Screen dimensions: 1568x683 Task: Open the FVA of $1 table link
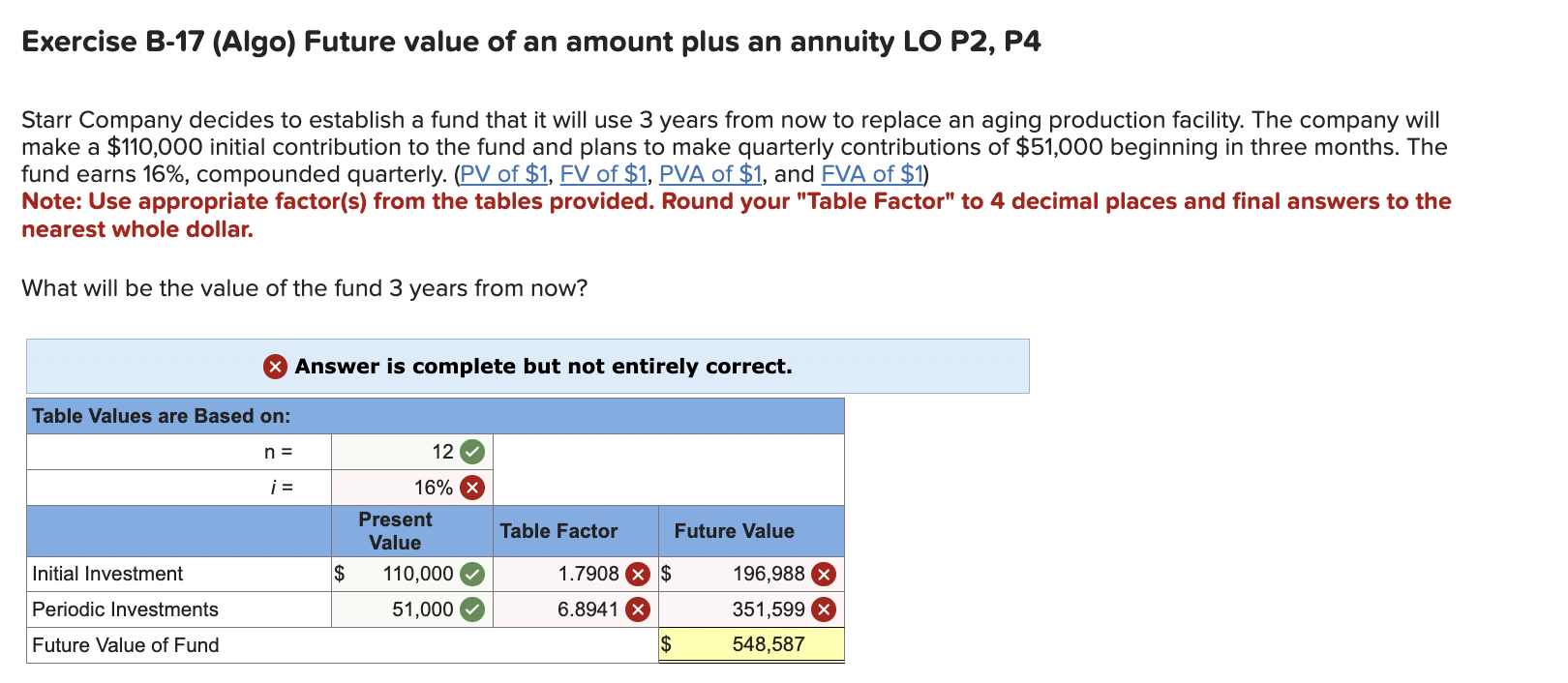tap(872, 174)
